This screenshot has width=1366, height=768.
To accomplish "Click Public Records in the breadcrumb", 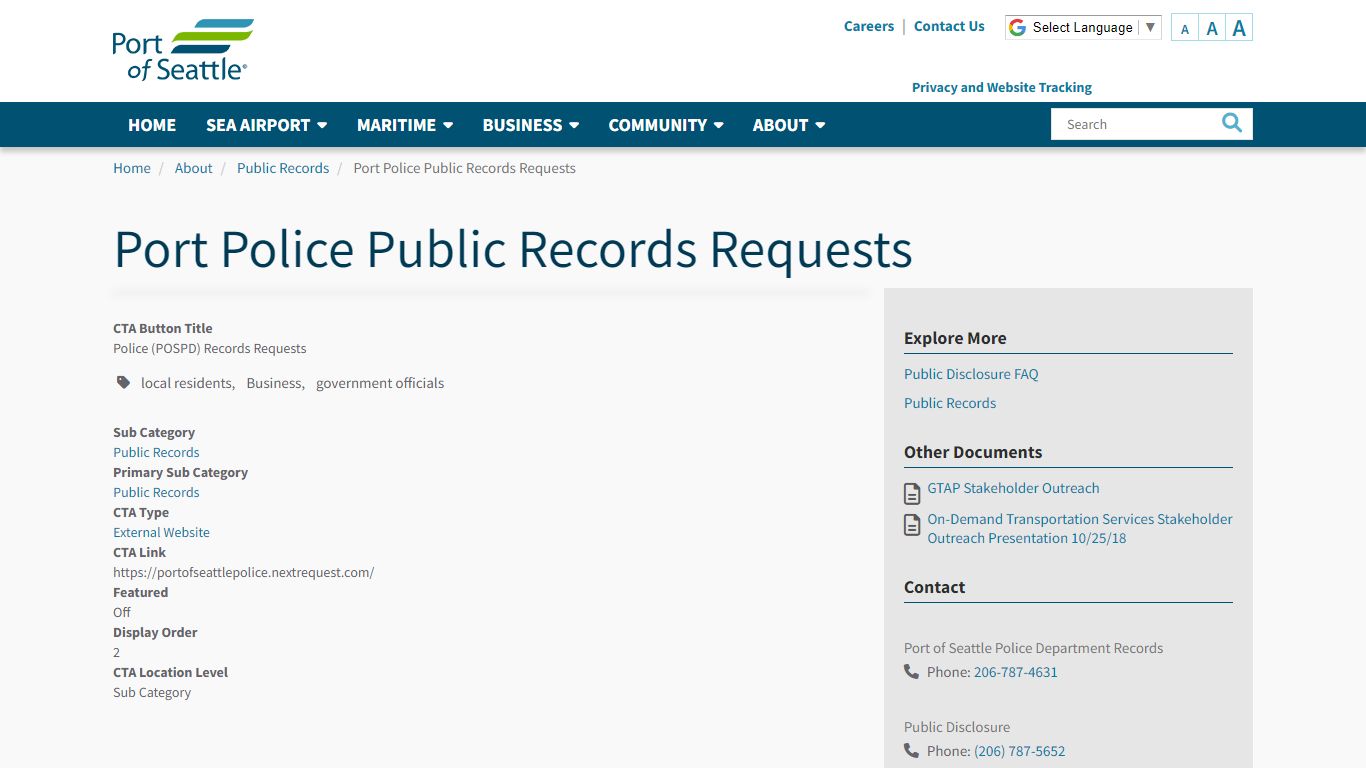I will click(283, 168).
